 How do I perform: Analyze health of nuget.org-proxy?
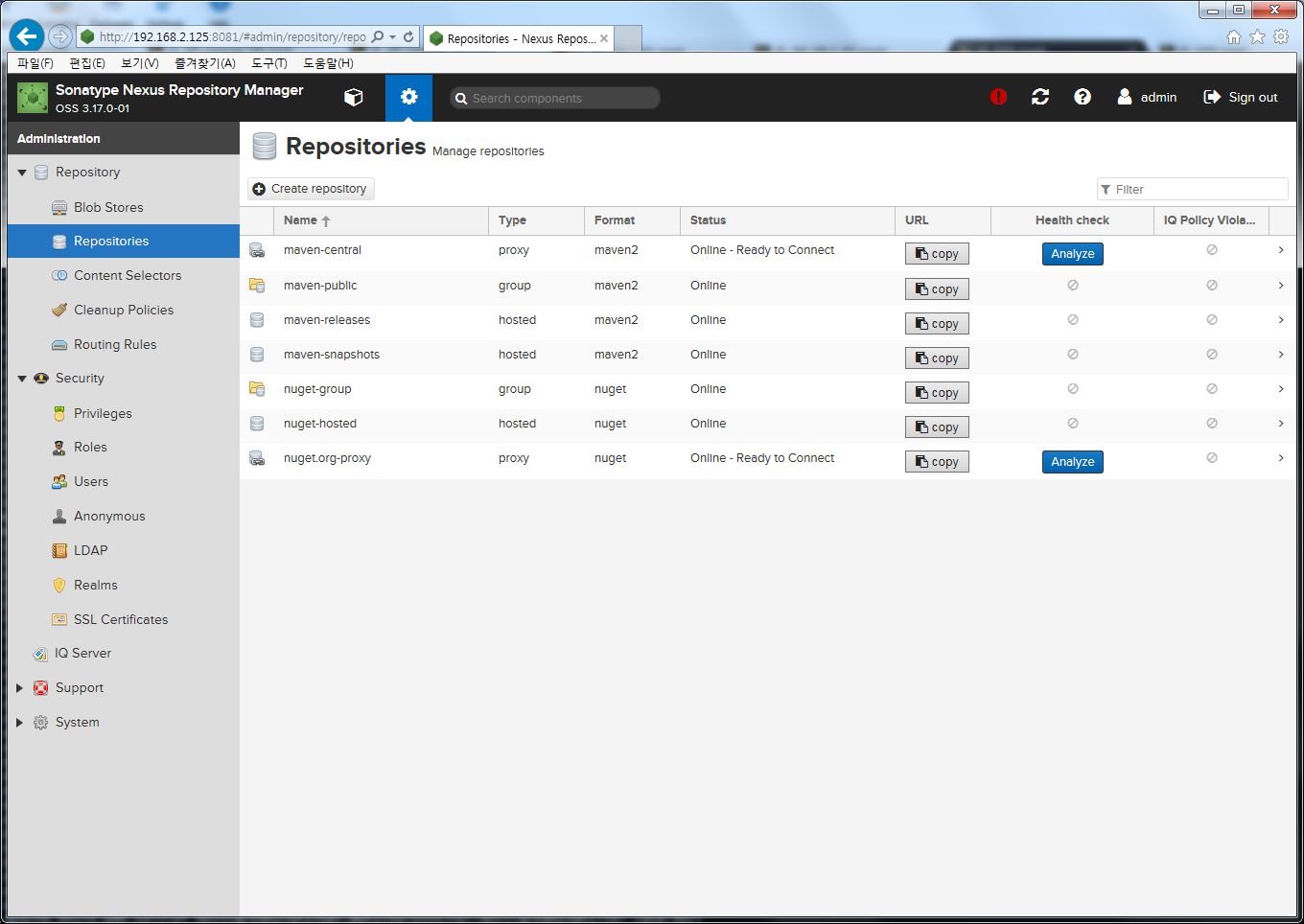1073,462
